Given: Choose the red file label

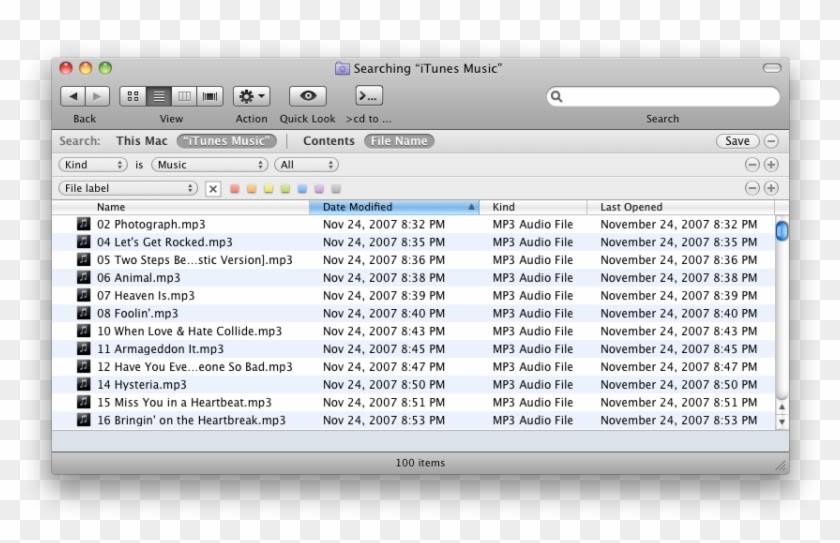Looking at the screenshot, I should coord(235,188).
